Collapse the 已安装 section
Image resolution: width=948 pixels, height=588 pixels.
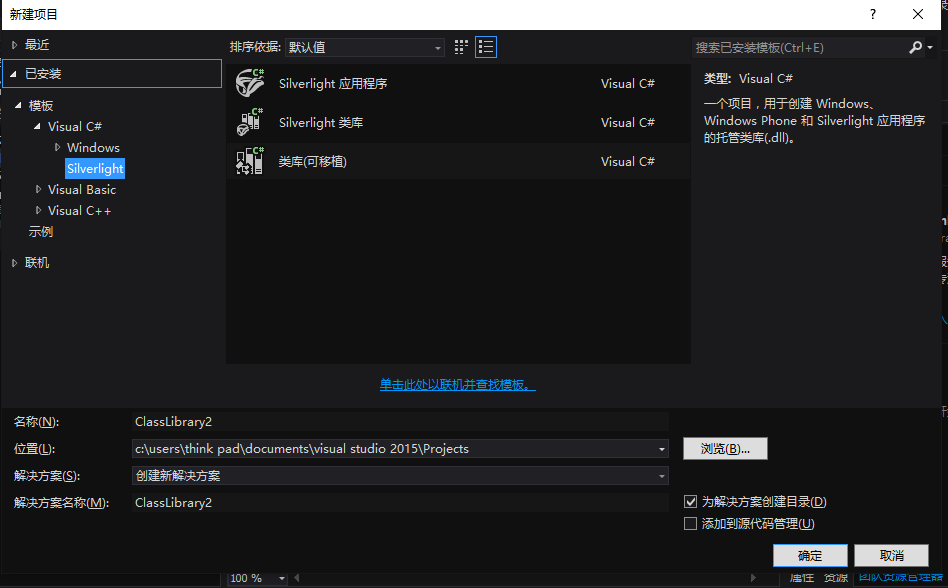[x=13, y=74]
